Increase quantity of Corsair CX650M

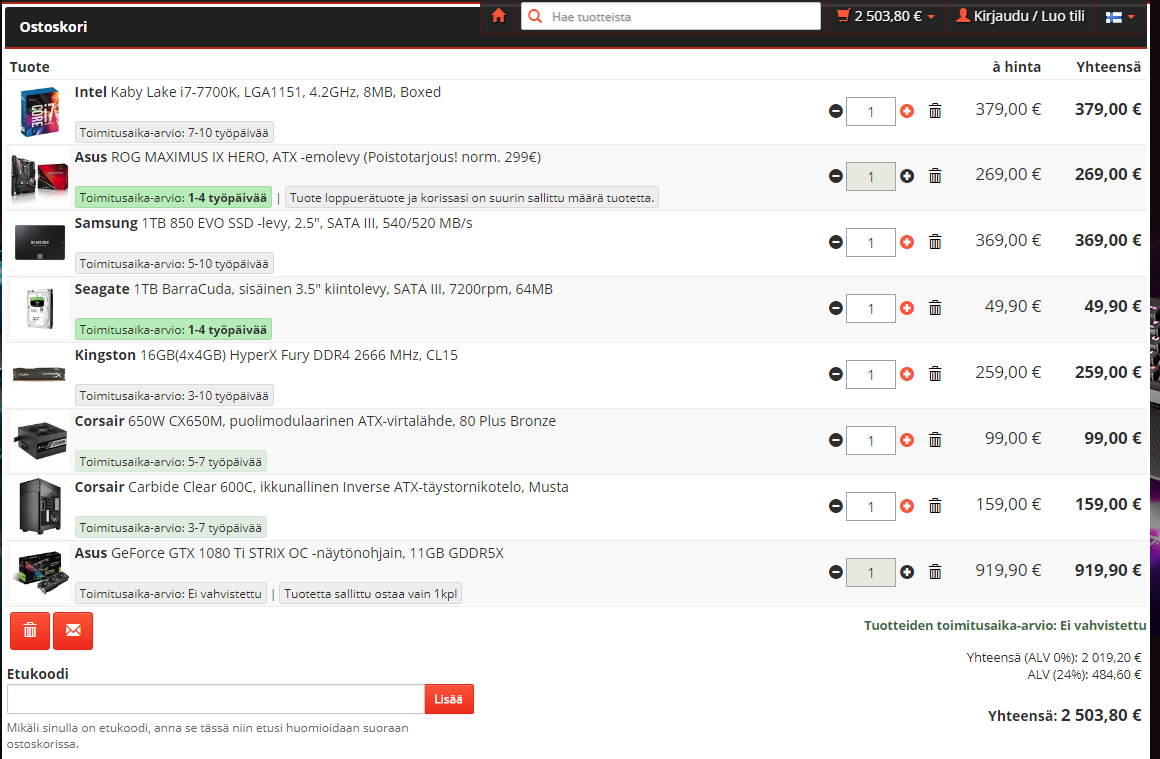pyautogui.click(x=907, y=440)
